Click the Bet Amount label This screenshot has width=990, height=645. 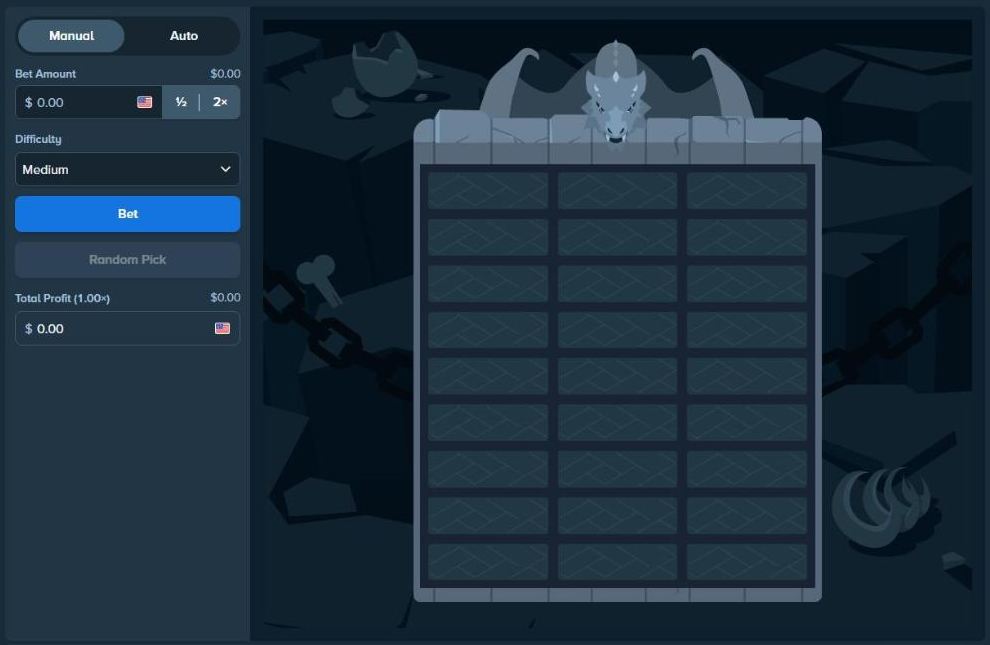point(45,74)
